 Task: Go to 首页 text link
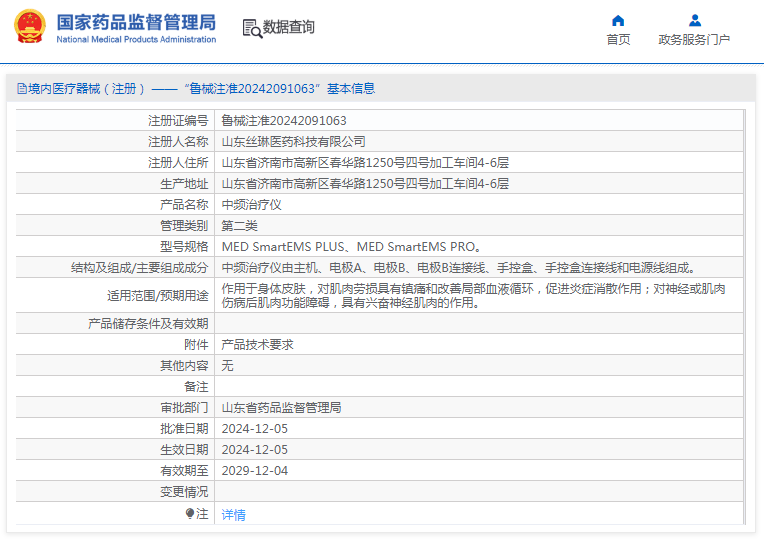618,39
